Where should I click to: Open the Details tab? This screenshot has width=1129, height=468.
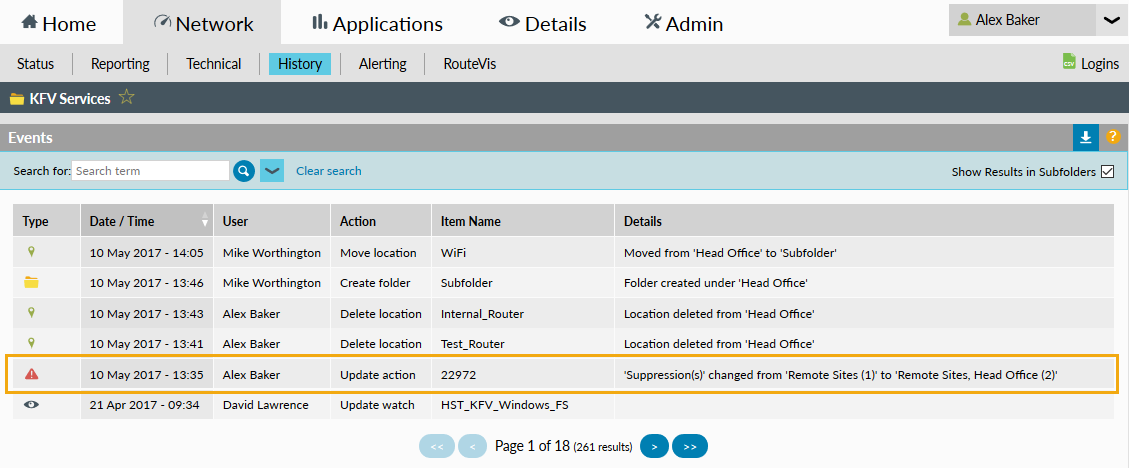pyautogui.click(x=542, y=23)
